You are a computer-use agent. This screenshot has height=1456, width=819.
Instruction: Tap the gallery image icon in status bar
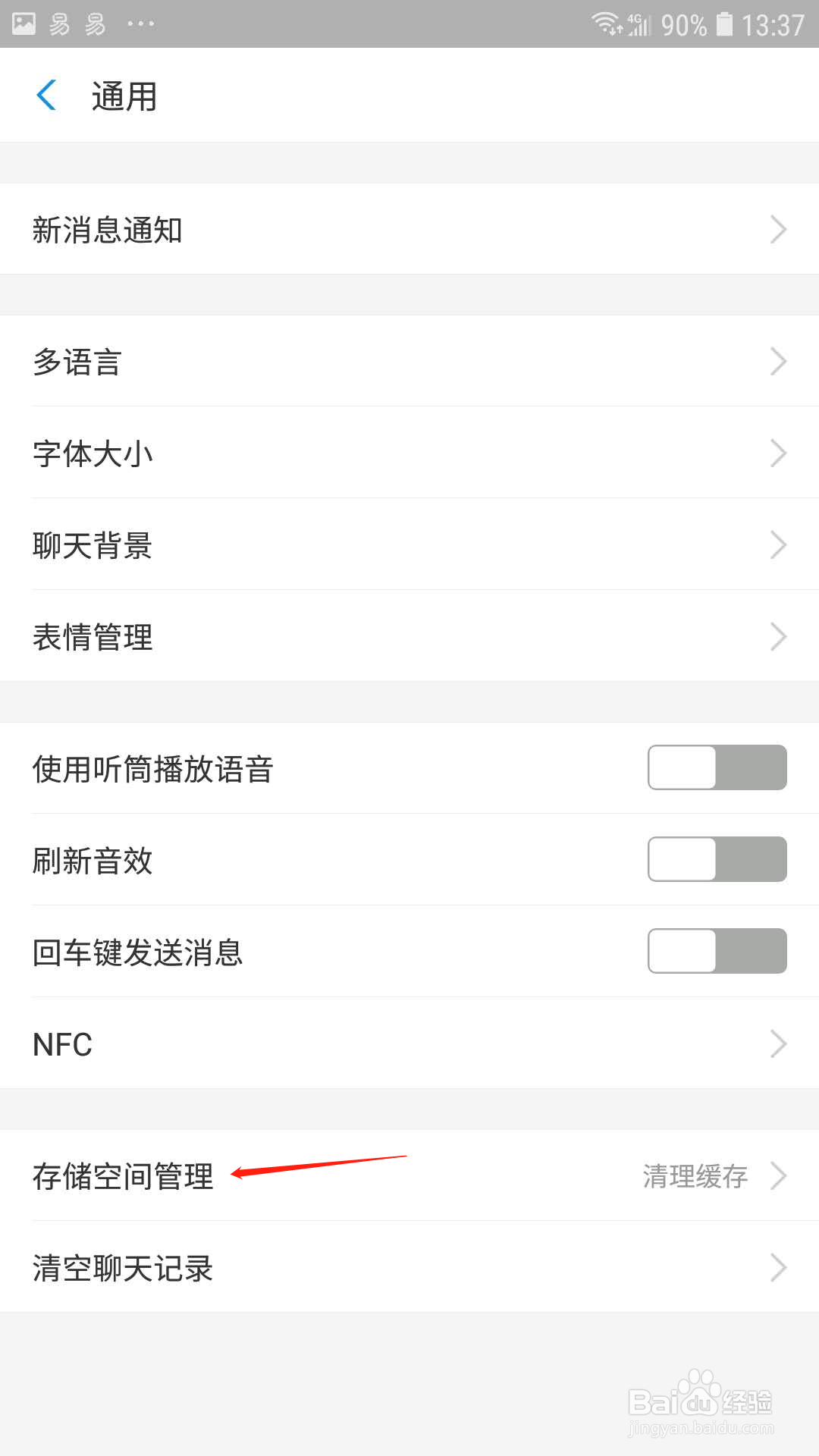[x=24, y=24]
